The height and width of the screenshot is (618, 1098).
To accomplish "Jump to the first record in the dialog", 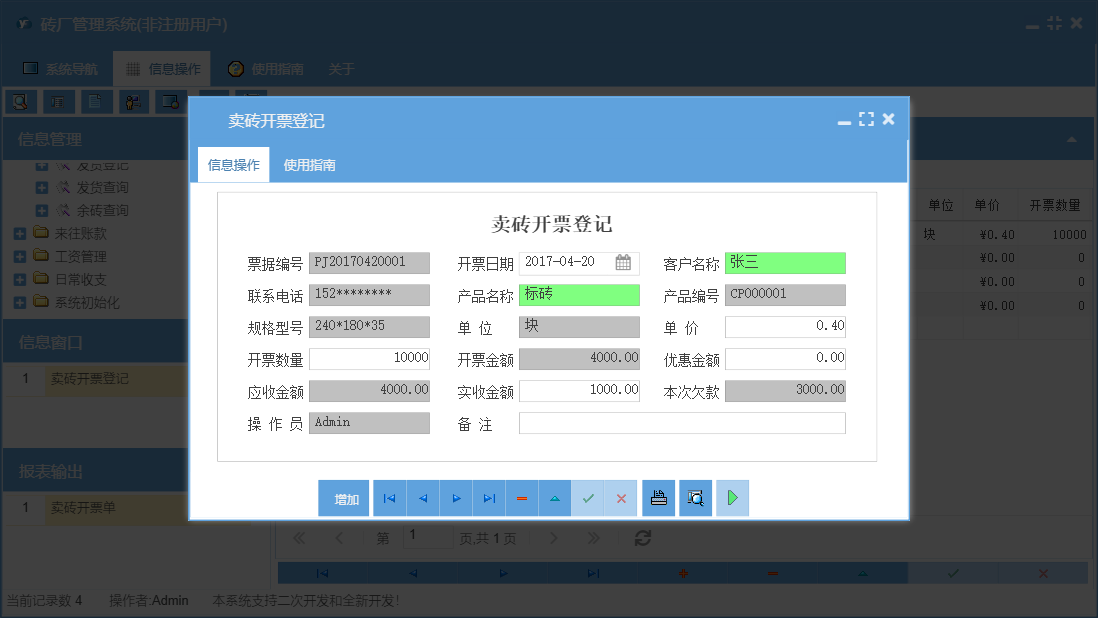I will click(x=390, y=497).
